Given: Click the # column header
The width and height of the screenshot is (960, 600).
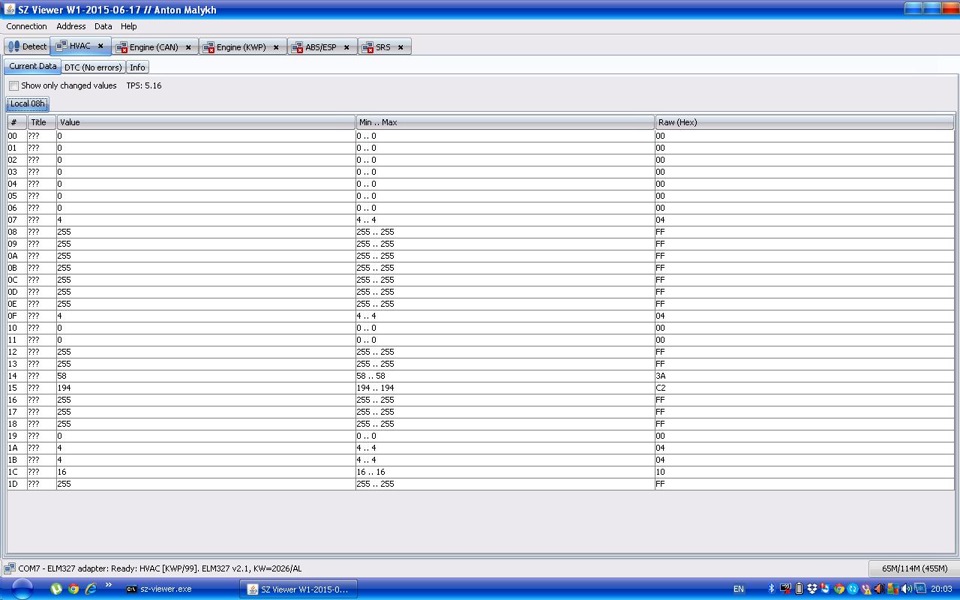Looking at the screenshot, I should (x=17, y=122).
